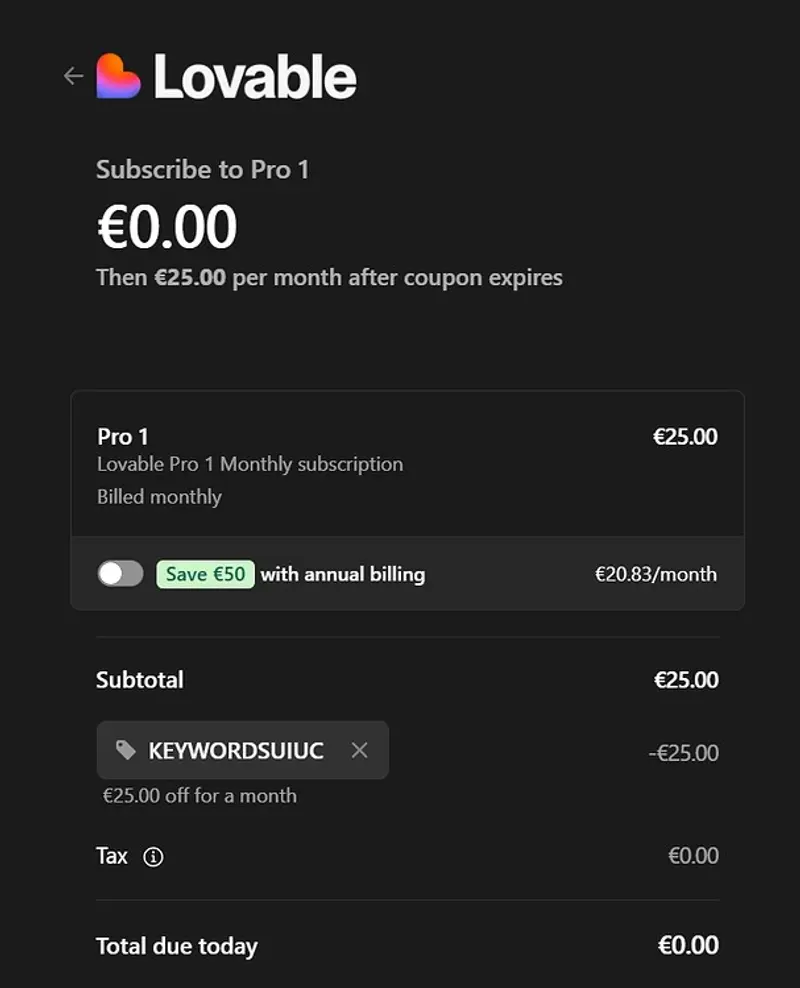Click the Lovable heart logo
This screenshot has width=800, height=988.
[119, 77]
